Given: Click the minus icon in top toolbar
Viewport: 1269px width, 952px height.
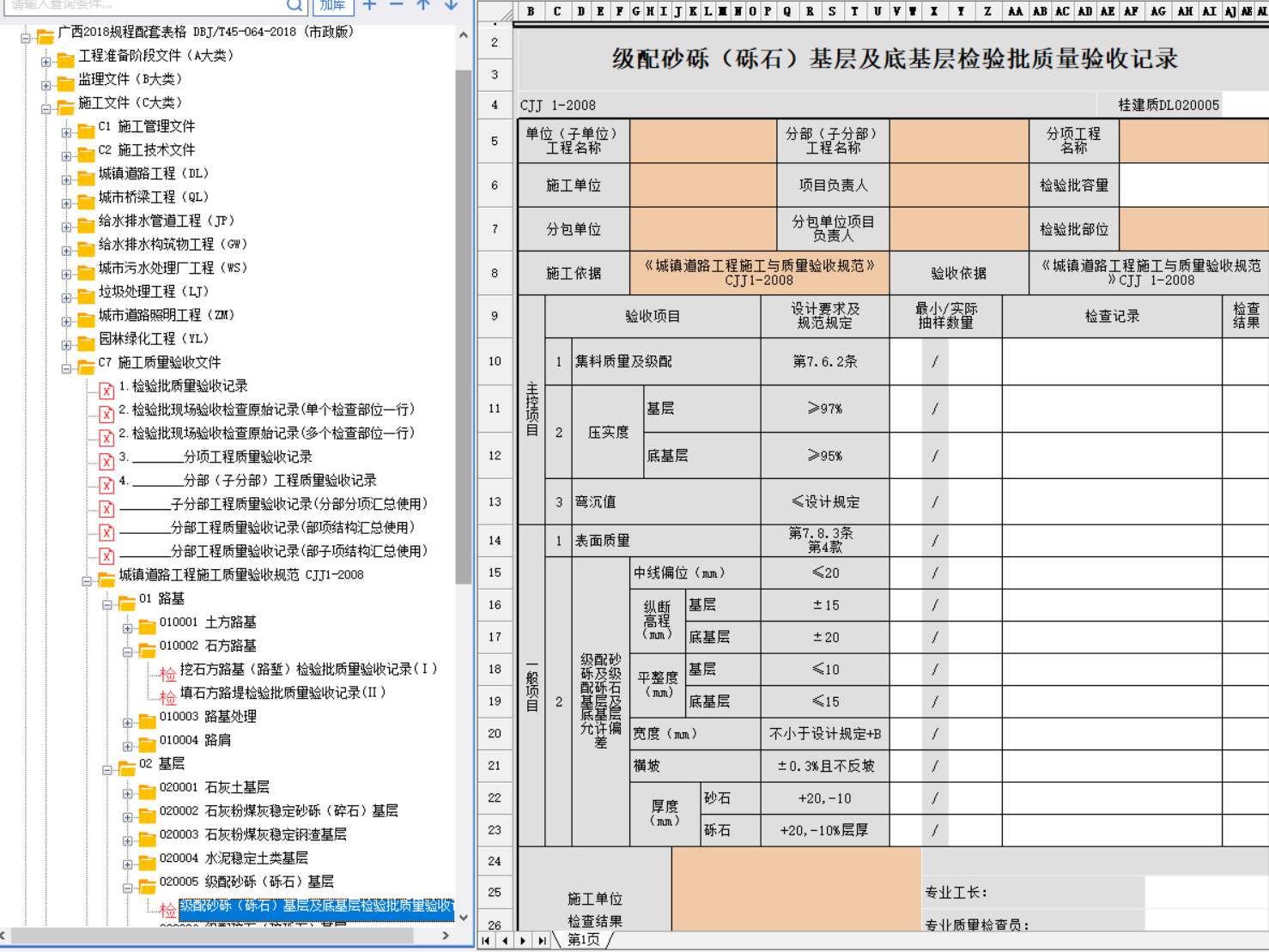Looking at the screenshot, I should (397, 5).
